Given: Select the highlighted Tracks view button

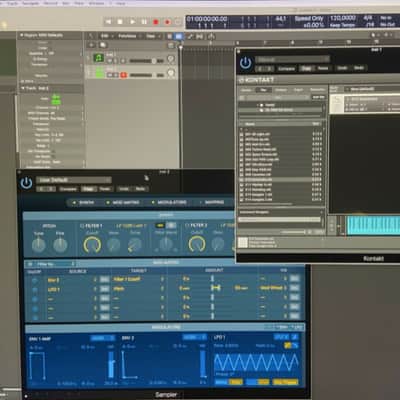Looking at the screenshot, I should [179, 36].
